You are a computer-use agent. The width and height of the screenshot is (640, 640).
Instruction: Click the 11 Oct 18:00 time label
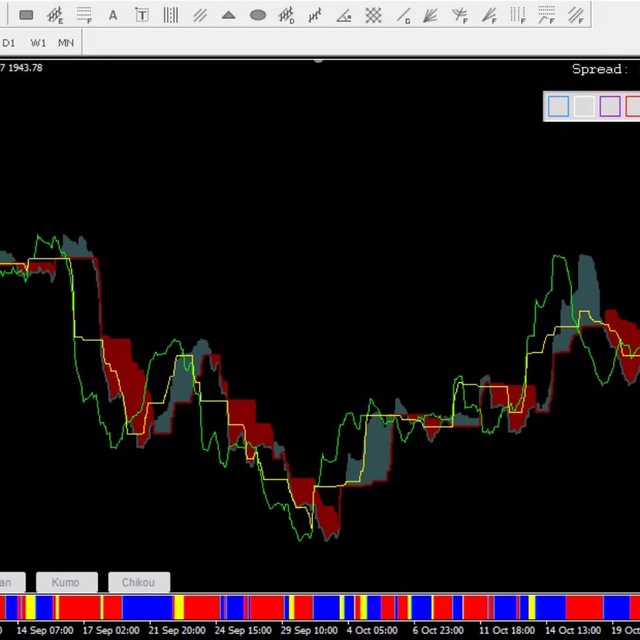pyautogui.click(x=507, y=631)
